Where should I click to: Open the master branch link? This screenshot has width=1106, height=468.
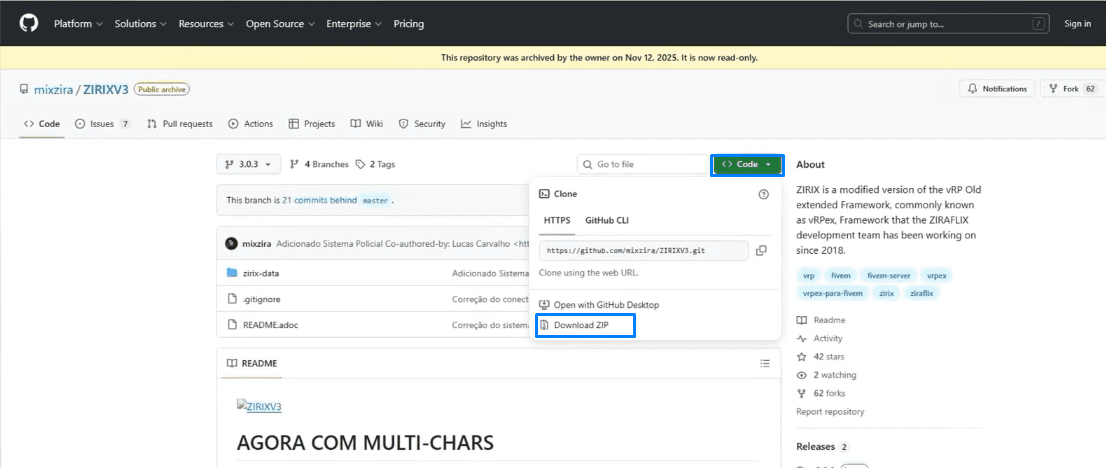point(375,200)
